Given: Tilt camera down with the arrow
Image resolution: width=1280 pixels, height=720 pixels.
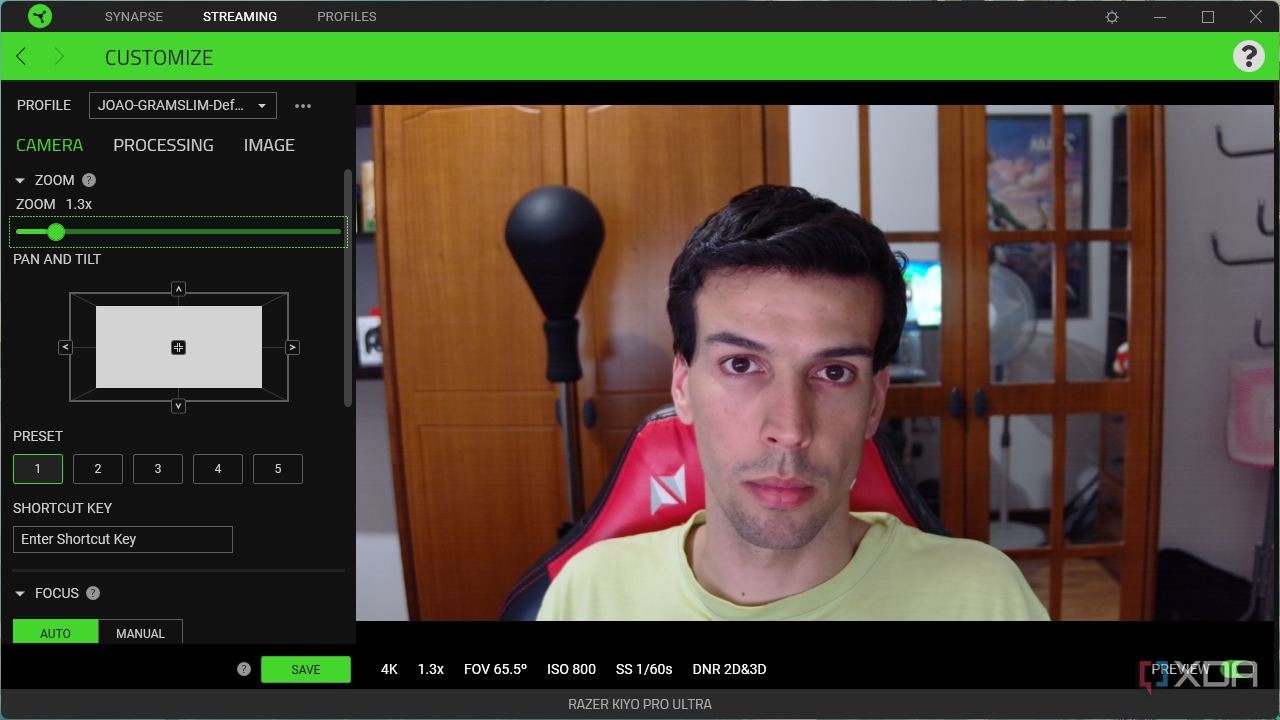Looking at the screenshot, I should pyautogui.click(x=178, y=406).
